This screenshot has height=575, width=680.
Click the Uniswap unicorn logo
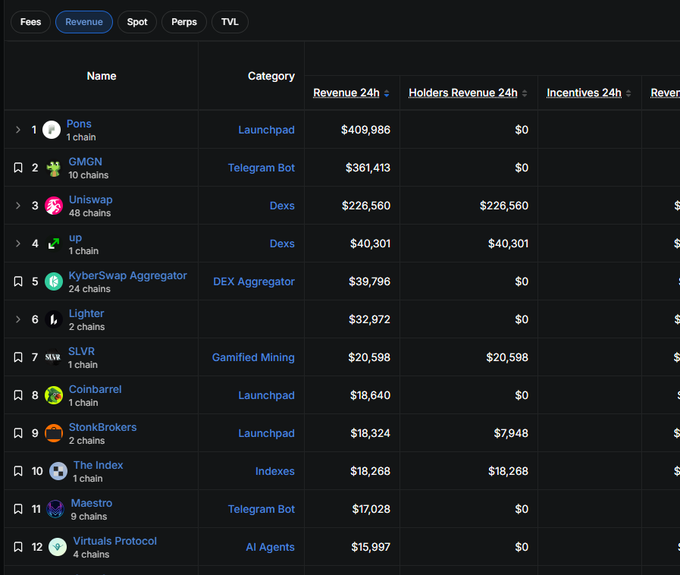tap(54, 206)
